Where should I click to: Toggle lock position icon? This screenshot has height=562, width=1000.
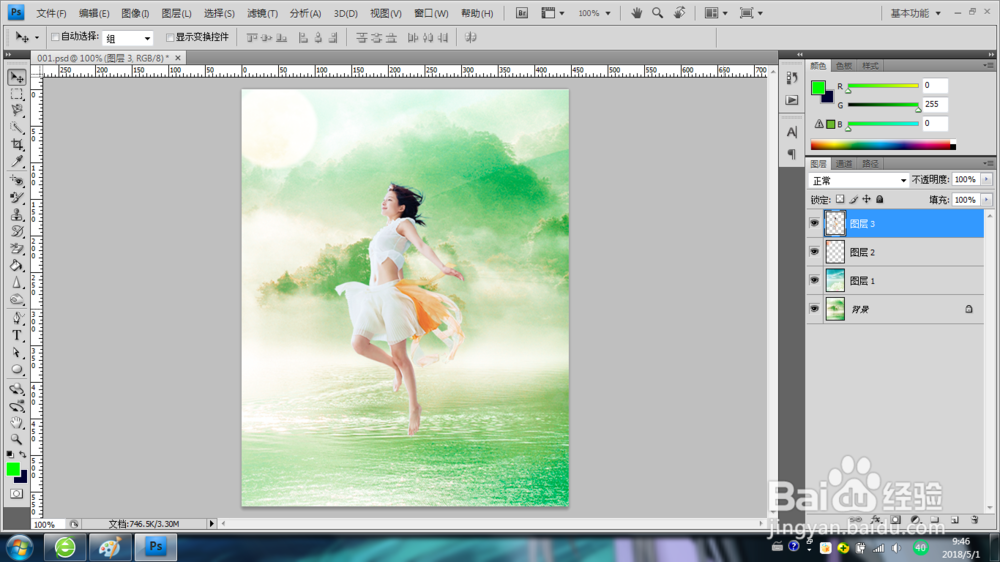pyautogui.click(x=867, y=200)
